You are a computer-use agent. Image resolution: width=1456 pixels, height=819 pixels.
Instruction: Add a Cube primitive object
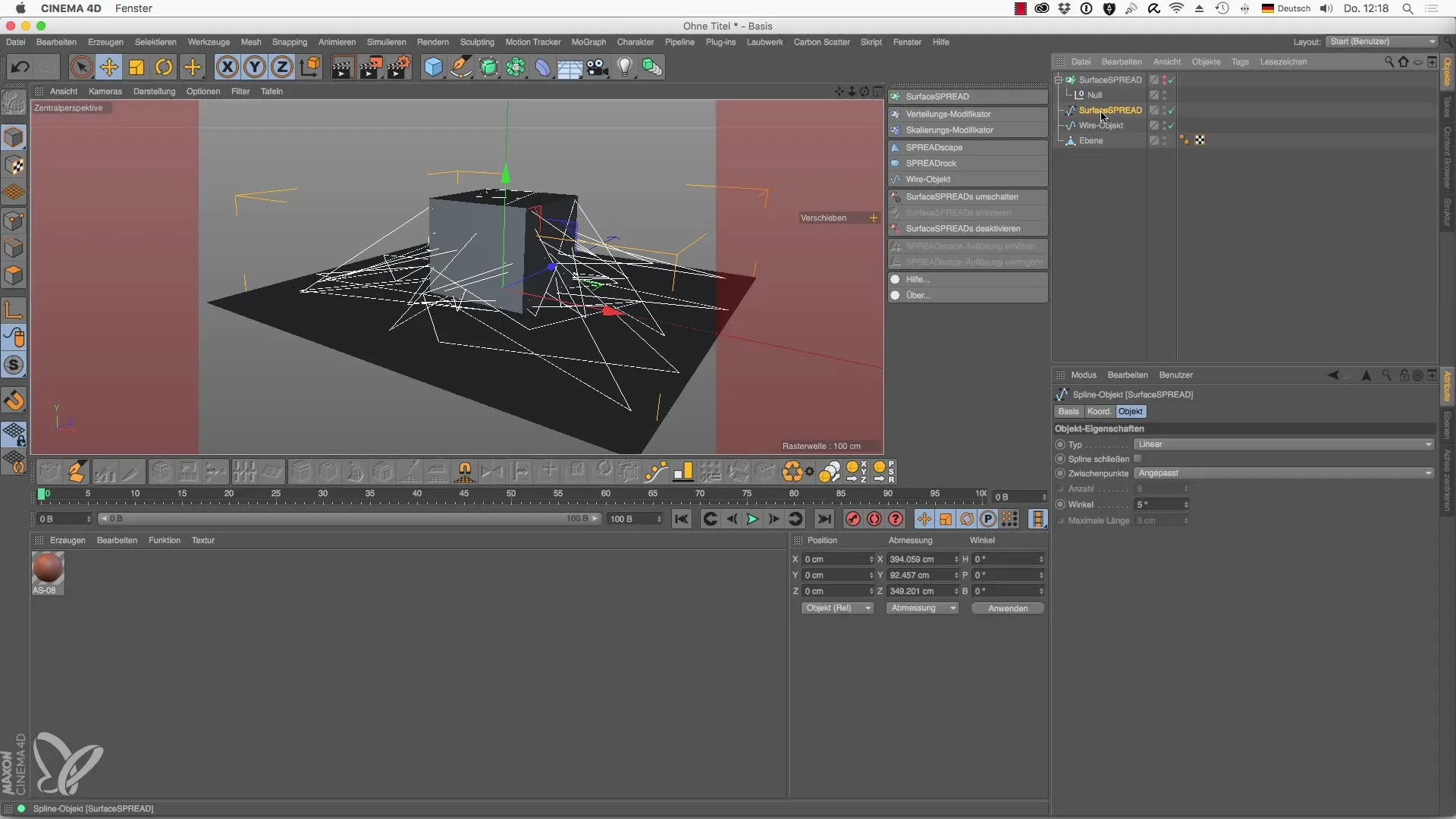pyautogui.click(x=433, y=67)
